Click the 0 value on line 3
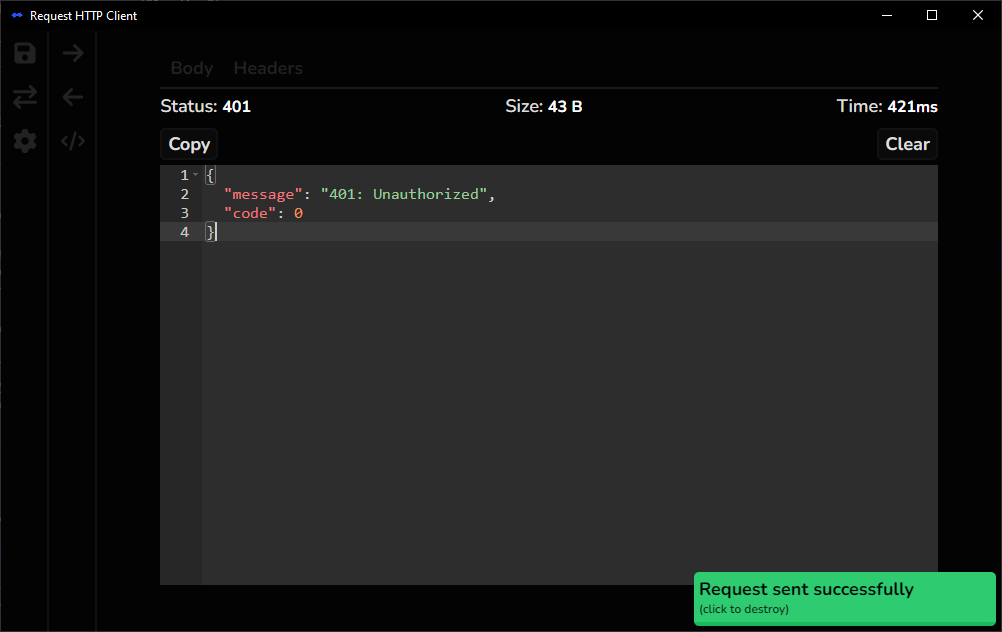1002x632 pixels. coord(298,213)
